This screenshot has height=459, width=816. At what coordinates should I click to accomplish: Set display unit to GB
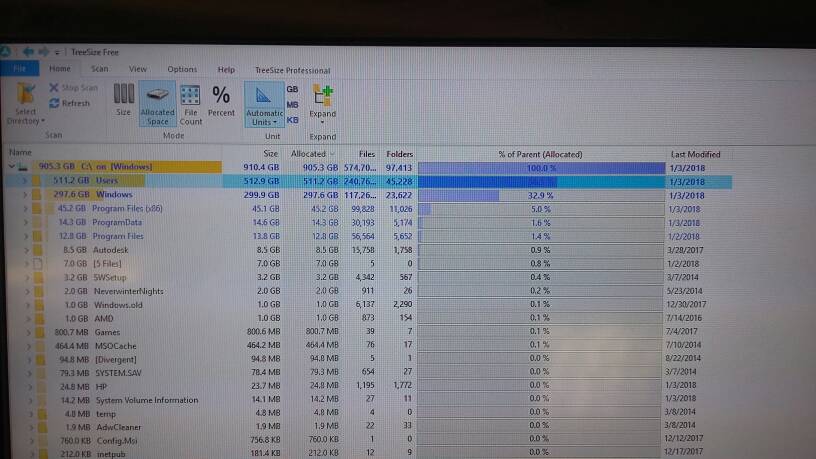292,89
